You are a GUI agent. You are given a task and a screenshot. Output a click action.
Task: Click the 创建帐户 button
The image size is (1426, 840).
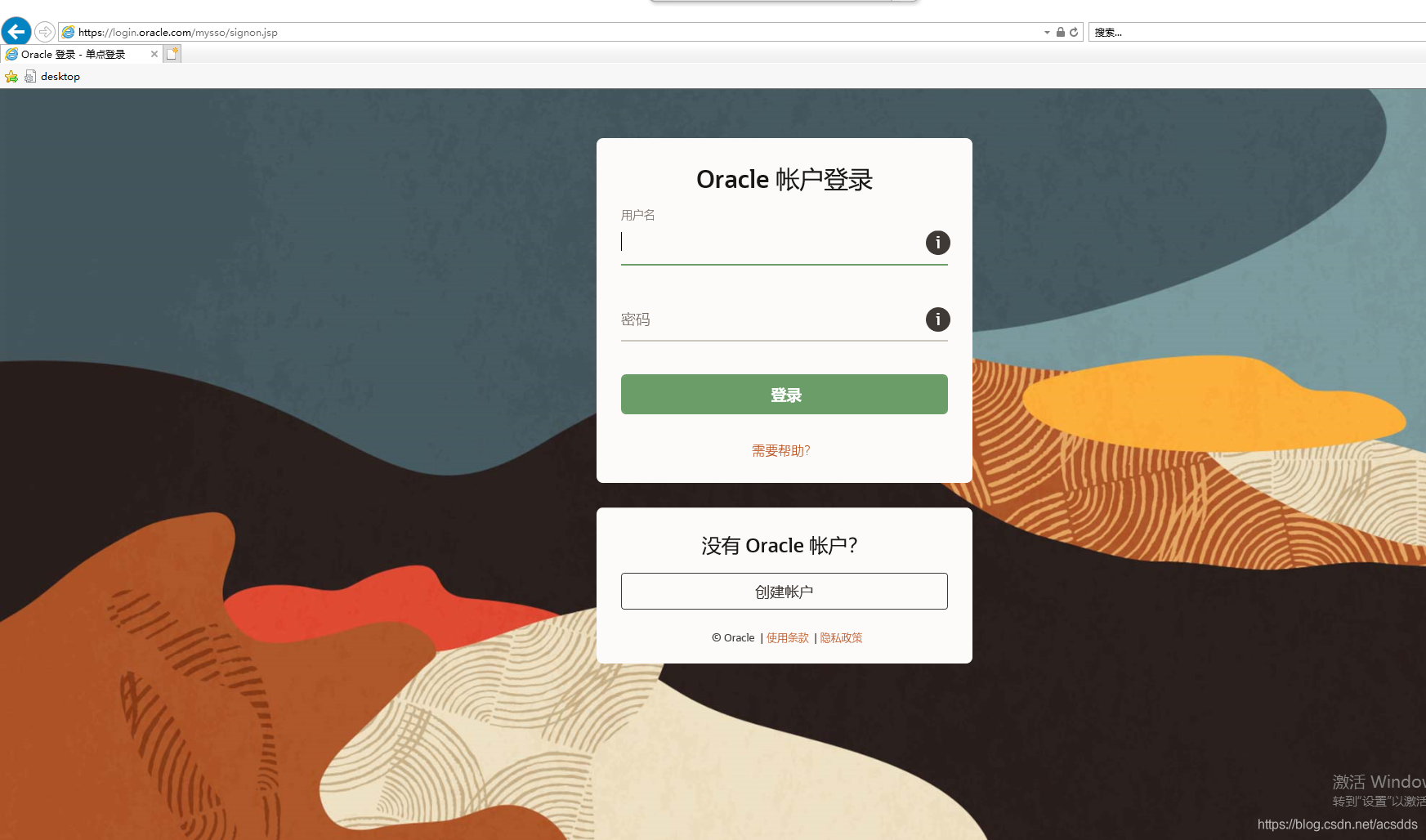pos(785,591)
